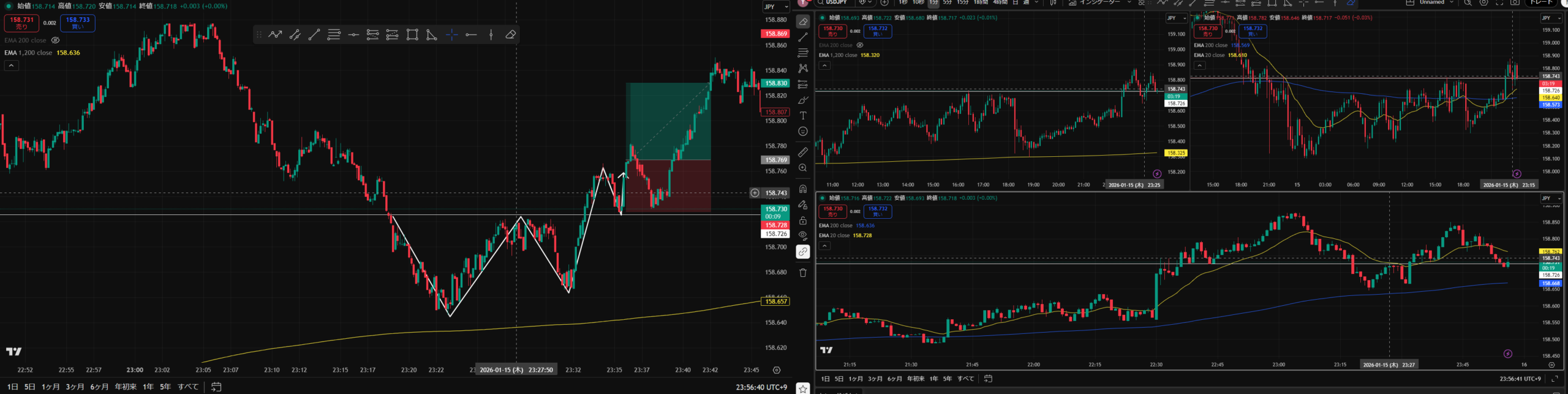Toggle EMA 200 visibility on left chart
The image size is (1568, 394).
[55, 40]
